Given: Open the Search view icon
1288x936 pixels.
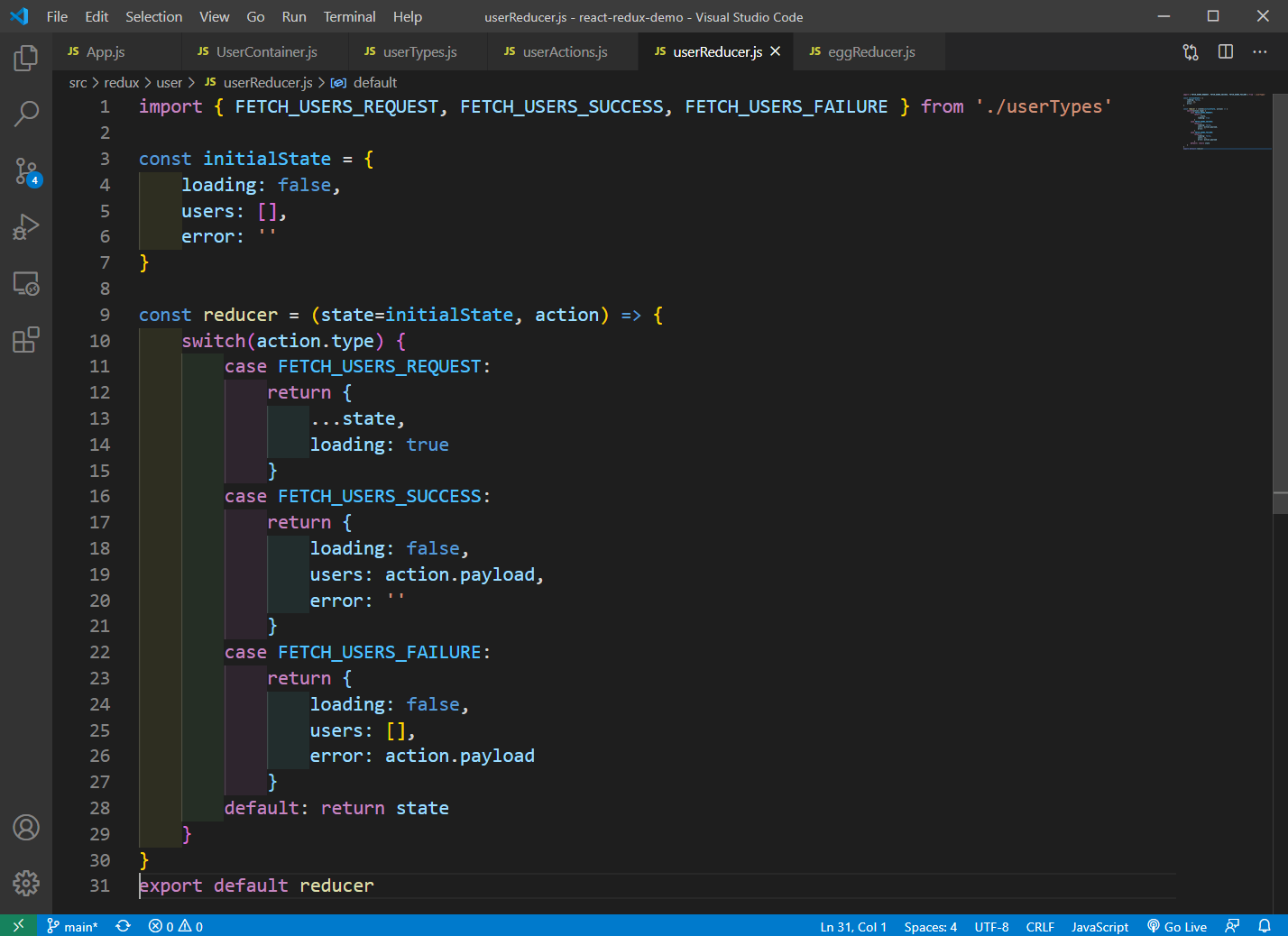Looking at the screenshot, I should point(26,114).
